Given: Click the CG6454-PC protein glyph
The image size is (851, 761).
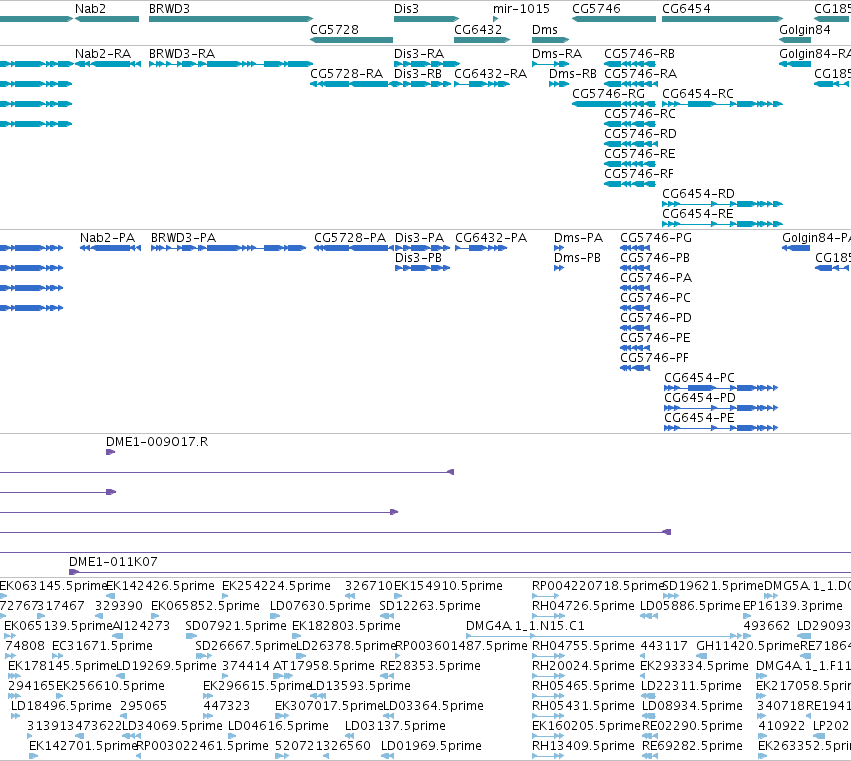Looking at the screenshot, I should pyautogui.click(x=721, y=388).
